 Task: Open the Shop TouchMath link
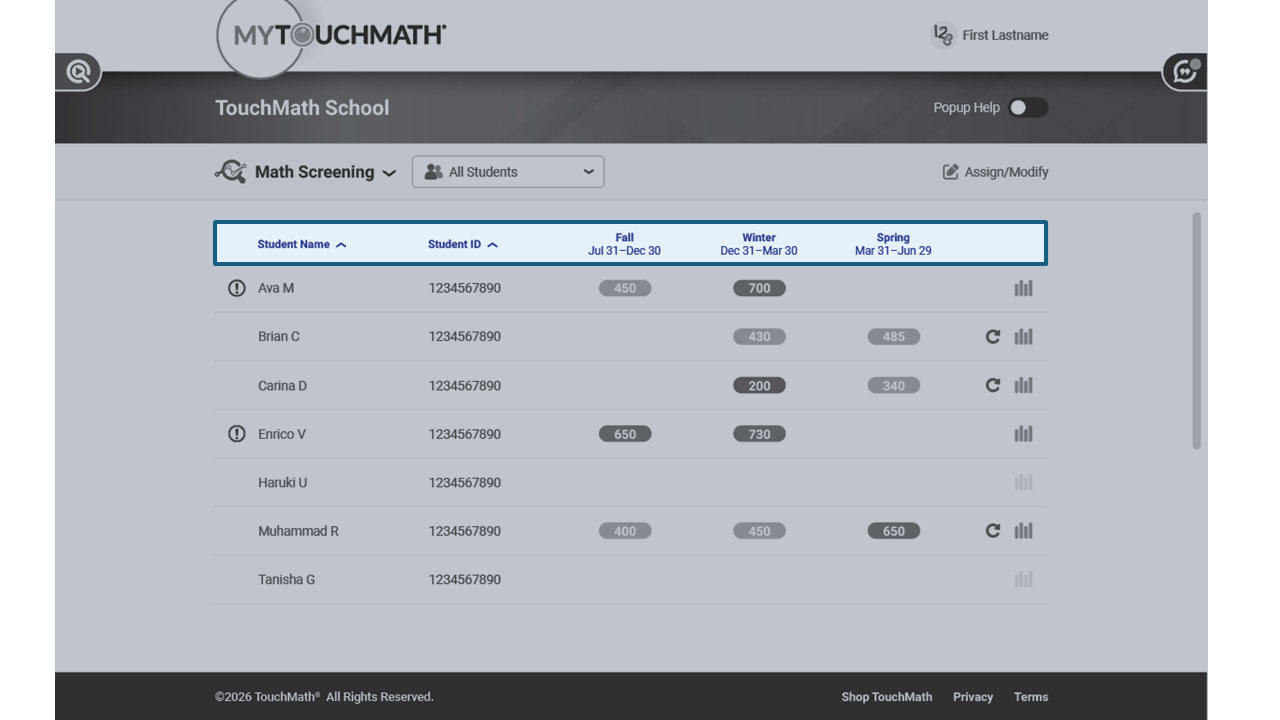[x=887, y=697]
